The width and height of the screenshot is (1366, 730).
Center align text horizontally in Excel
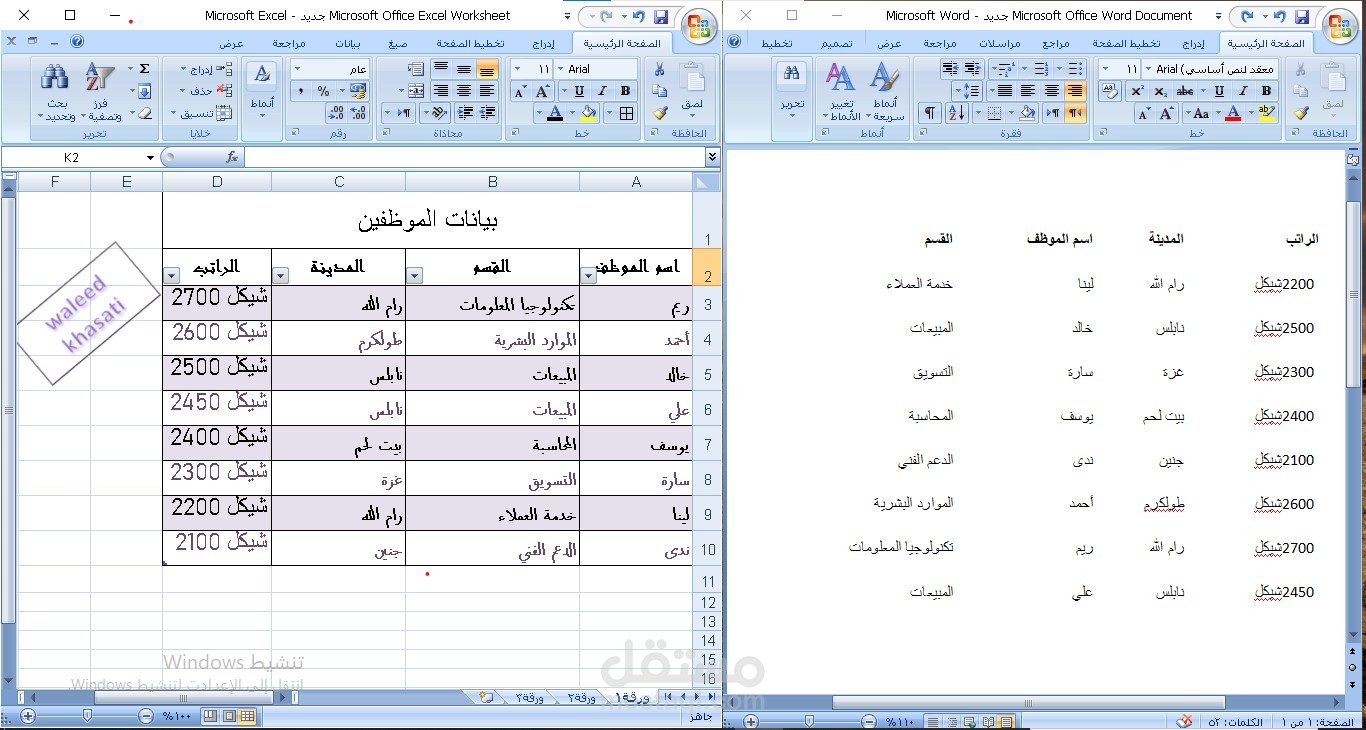tap(464, 91)
